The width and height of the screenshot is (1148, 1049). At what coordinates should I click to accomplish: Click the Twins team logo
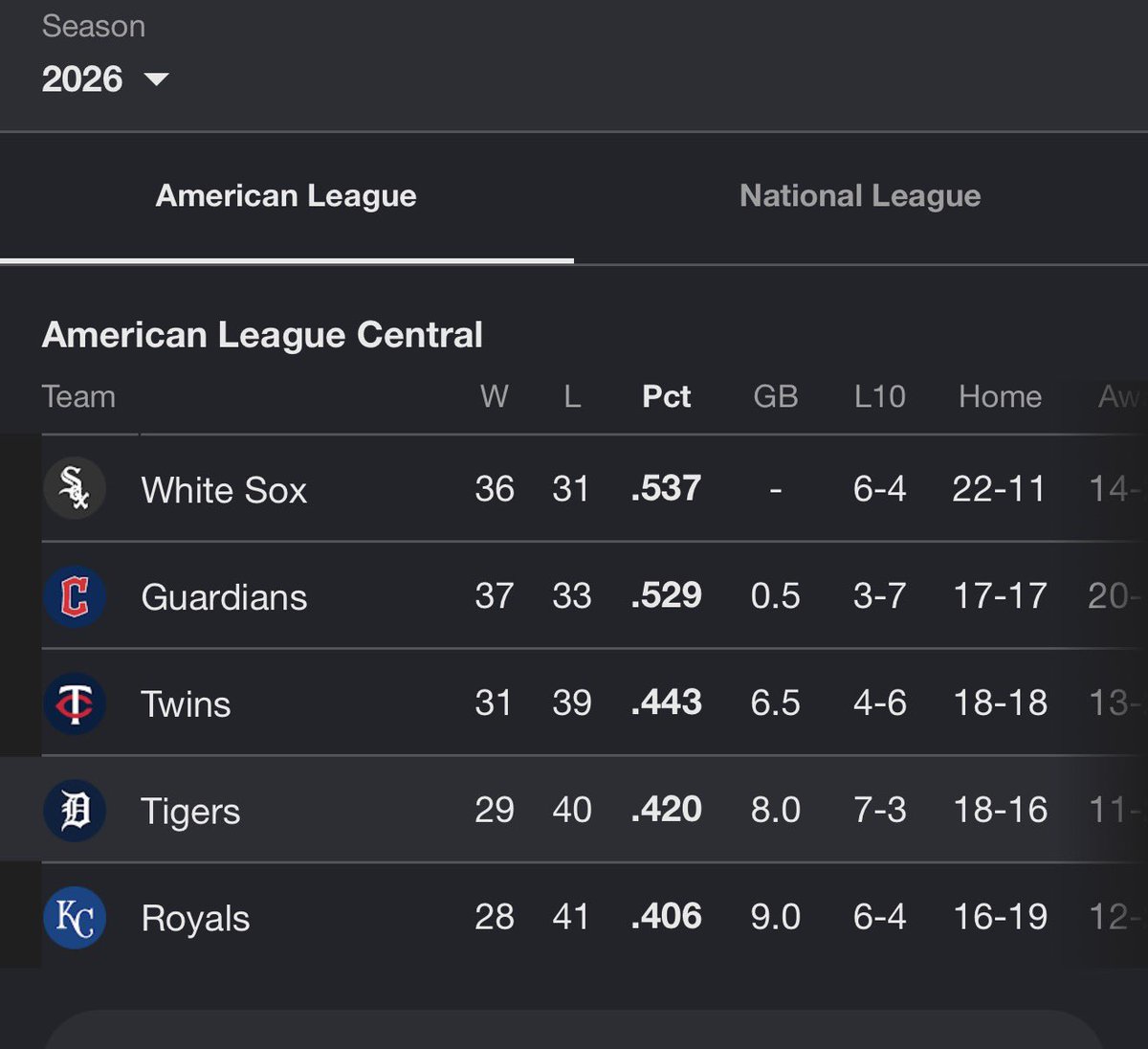tap(75, 703)
